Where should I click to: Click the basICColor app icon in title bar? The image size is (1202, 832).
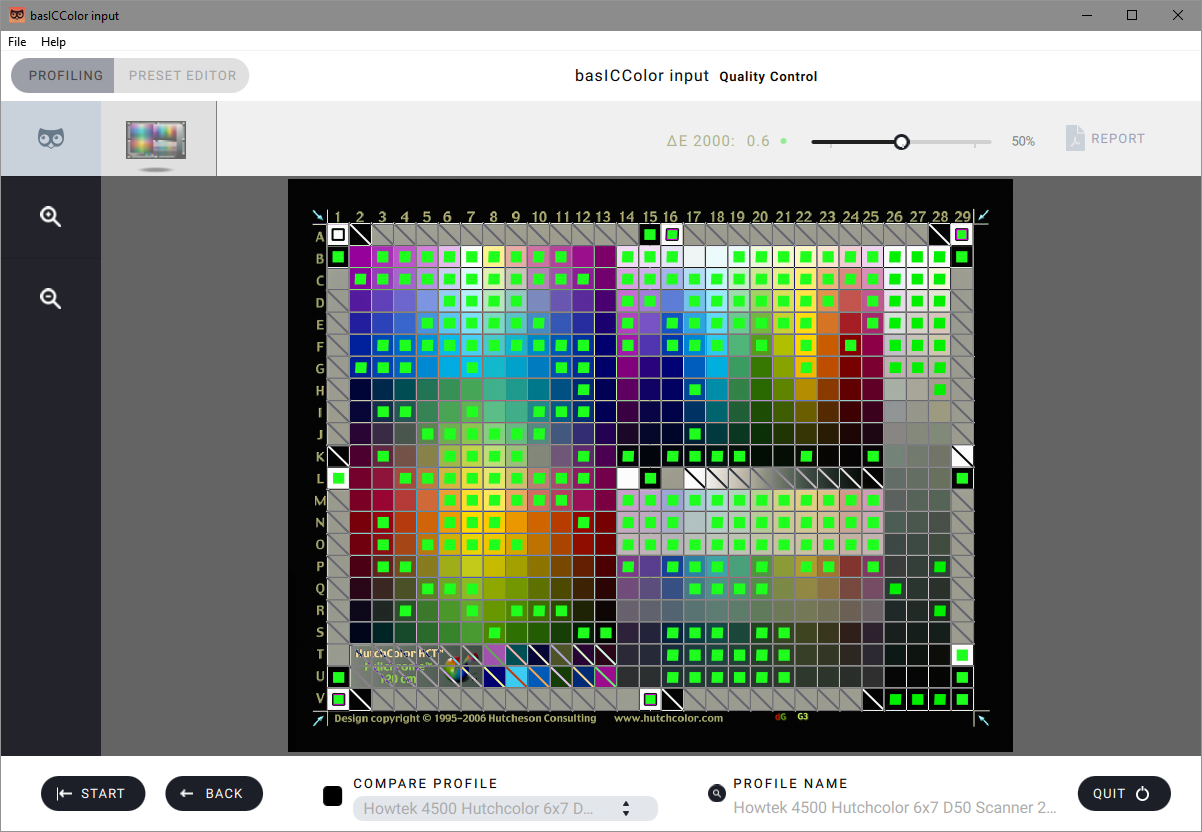click(x=17, y=15)
